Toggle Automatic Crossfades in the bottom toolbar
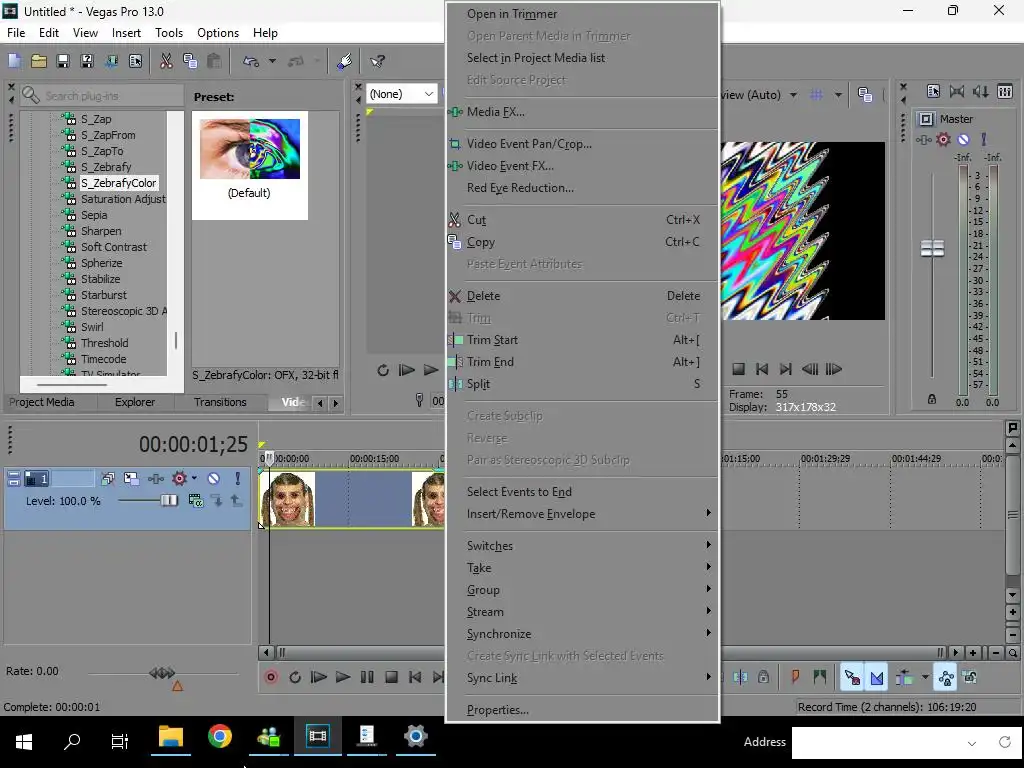The height and width of the screenshot is (768, 1024). click(876, 677)
